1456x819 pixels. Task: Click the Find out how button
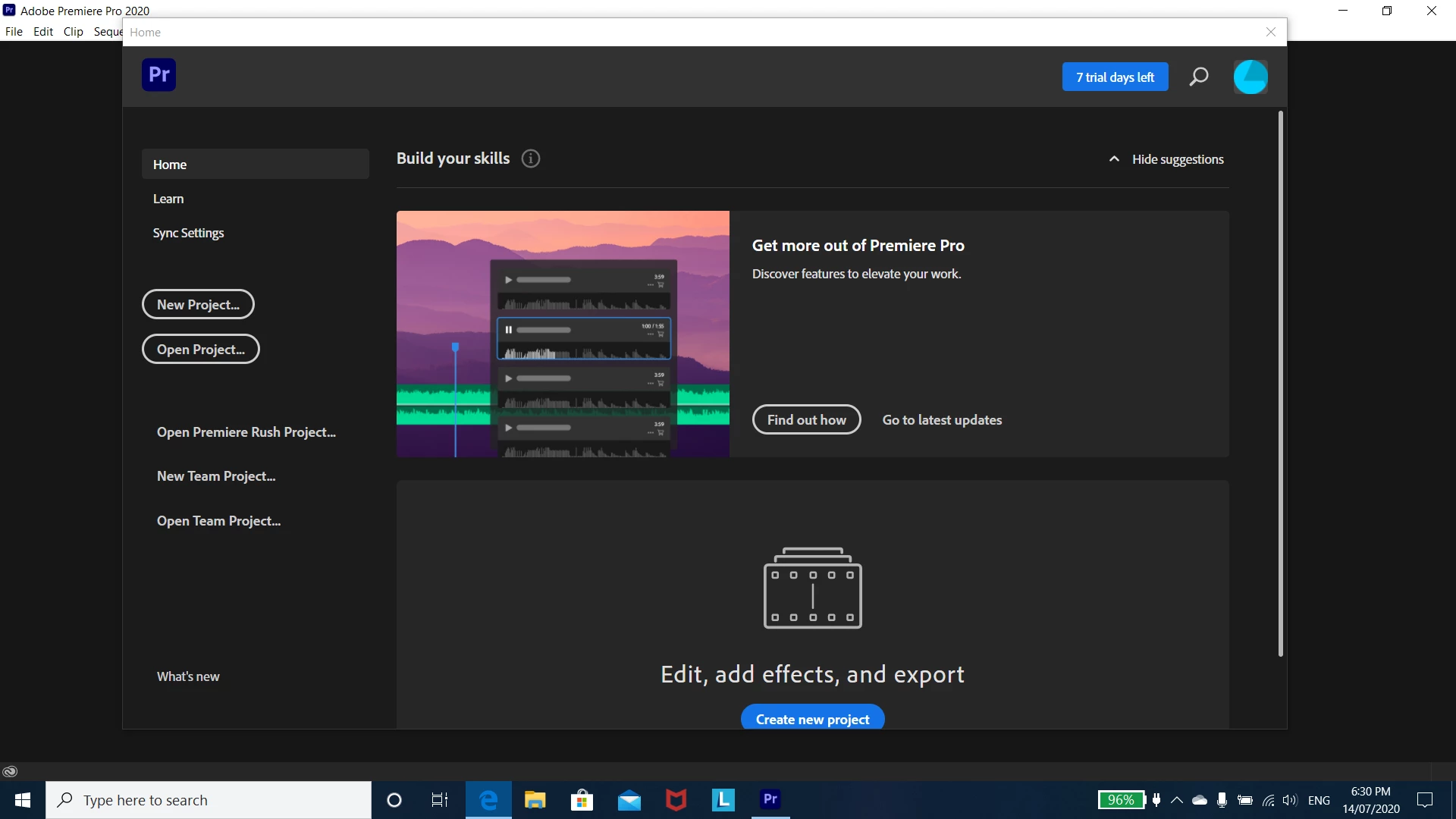(806, 420)
